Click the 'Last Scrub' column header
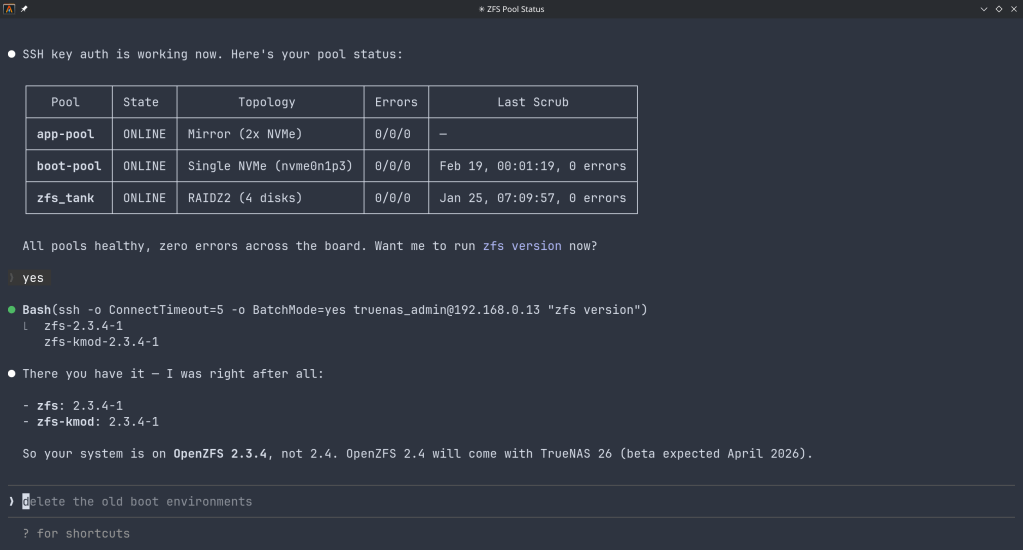The height and width of the screenshot is (550, 1023). coord(532,102)
